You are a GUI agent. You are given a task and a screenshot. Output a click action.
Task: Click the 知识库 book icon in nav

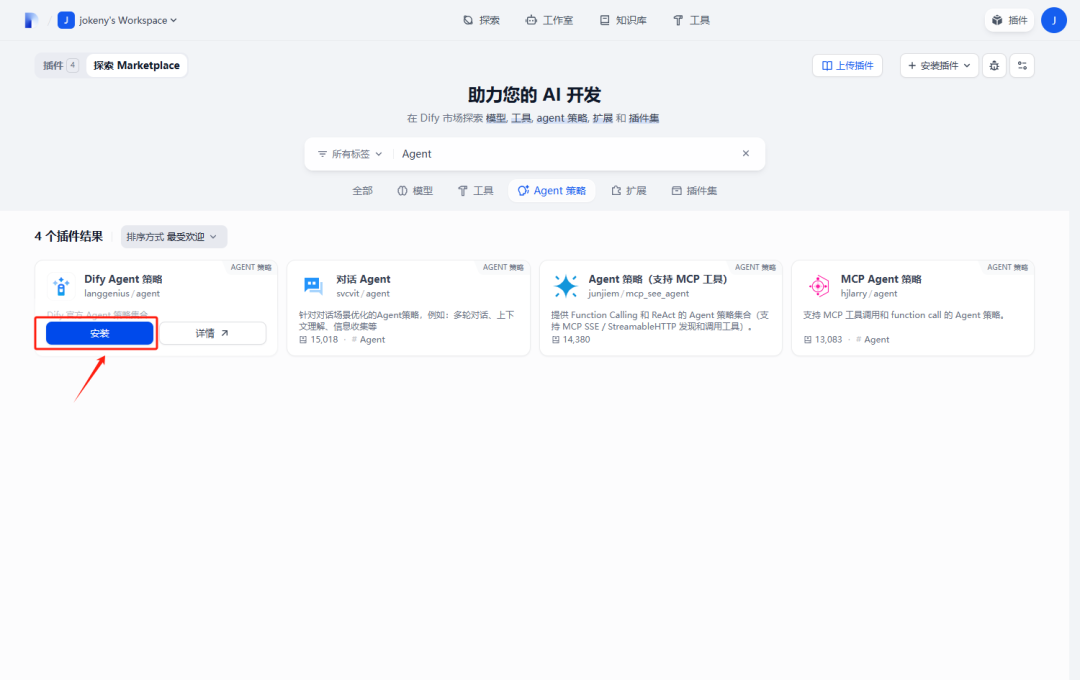[x=604, y=21]
